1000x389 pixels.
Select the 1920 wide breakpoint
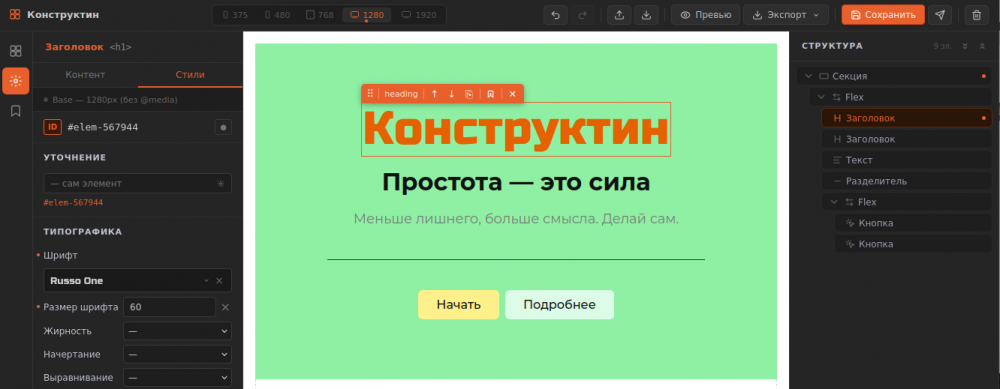pyautogui.click(x=419, y=15)
